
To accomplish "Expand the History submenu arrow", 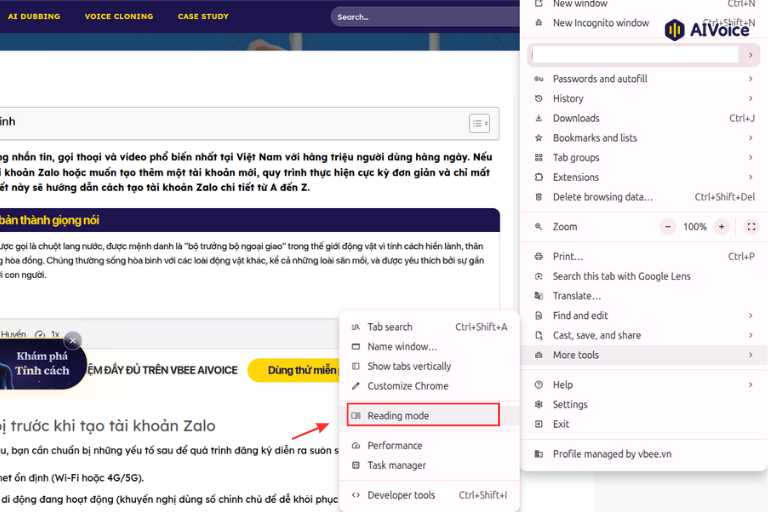I will [x=751, y=98].
